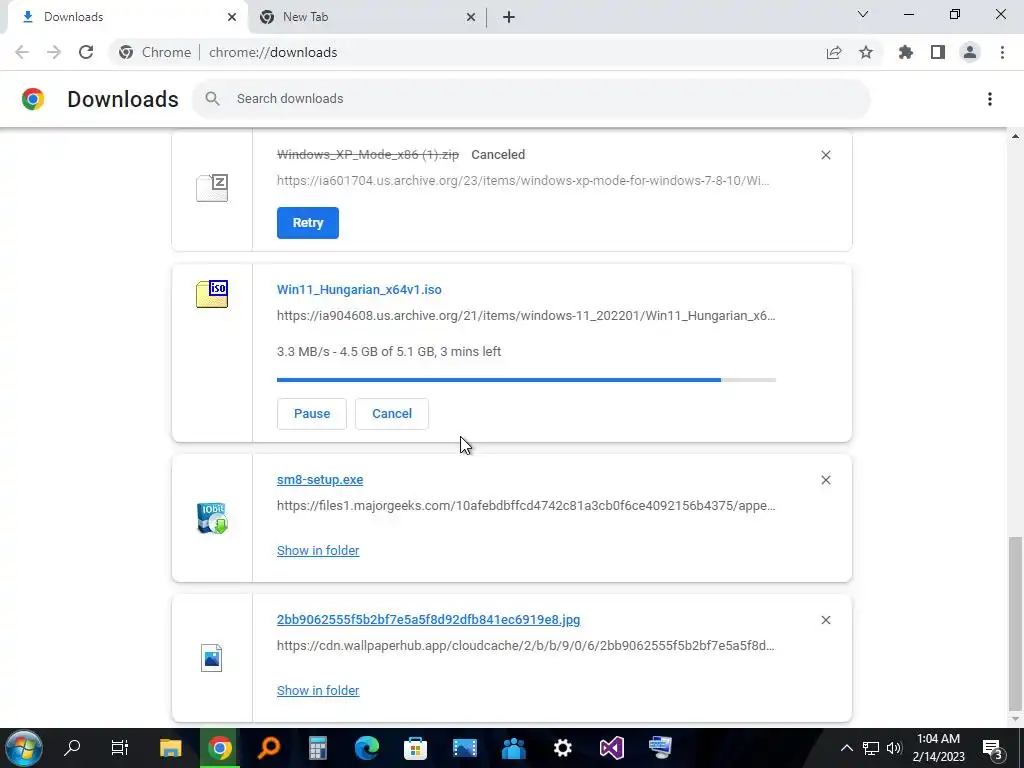Viewport: 1024px width, 768px height.
Task: Remove sm8-setup.exe from the downloads list
Action: (825, 480)
